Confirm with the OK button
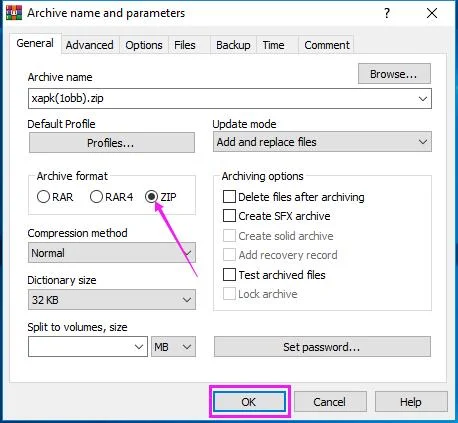This screenshot has width=458, height=423. point(249,401)
